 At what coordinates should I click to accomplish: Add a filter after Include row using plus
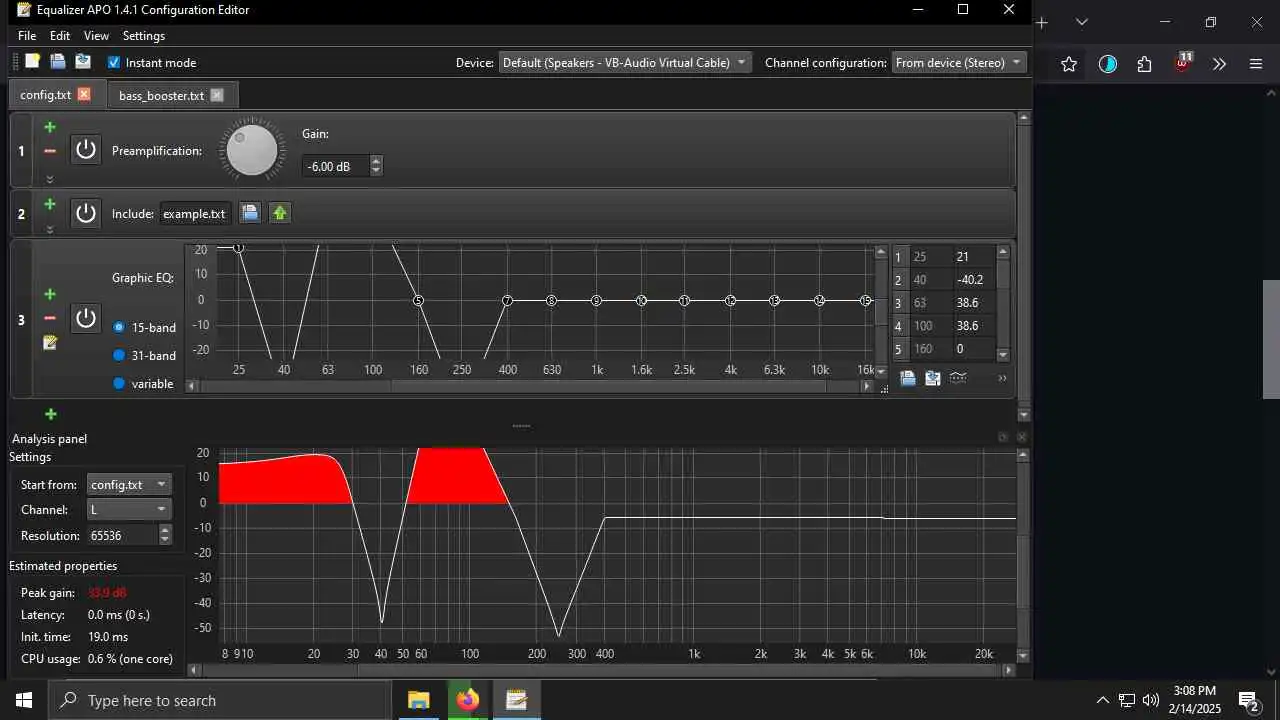50,204
